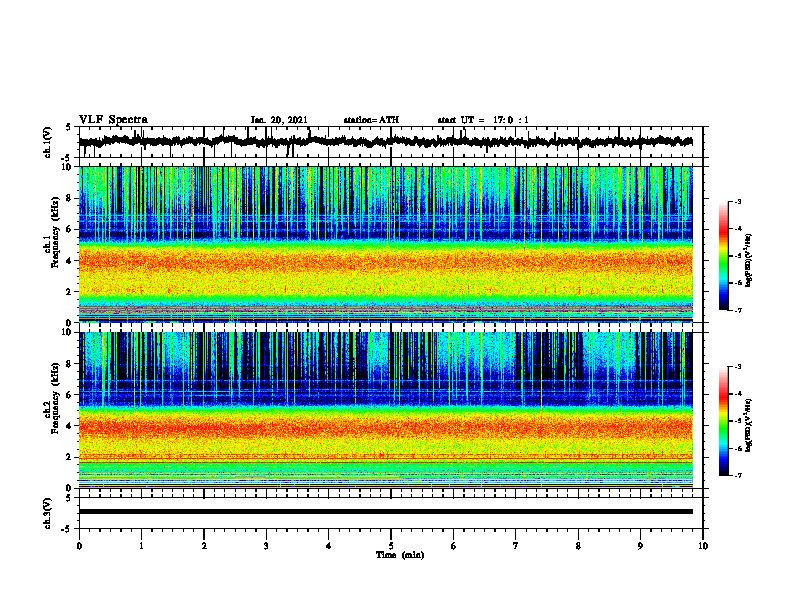Click the "ch.3(V)" axis label

coord(48,513)
